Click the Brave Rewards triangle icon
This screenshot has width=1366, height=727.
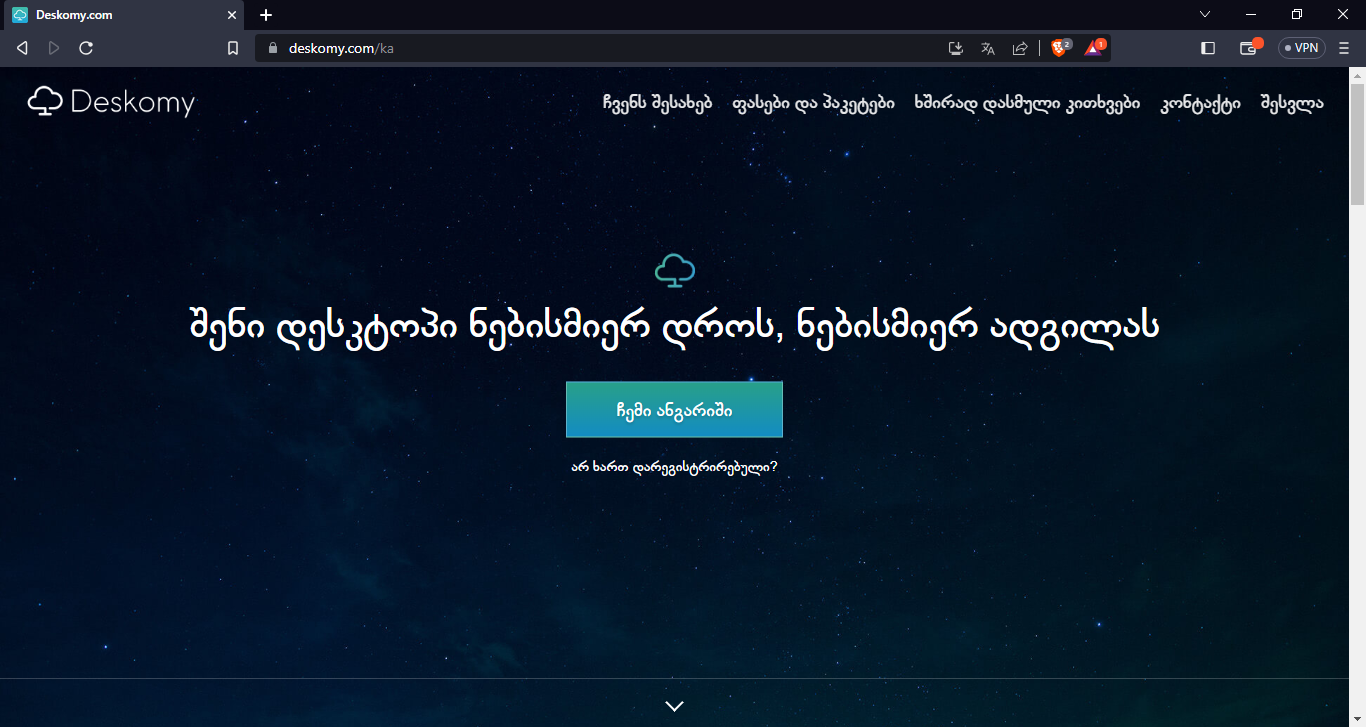pos(1094,47)
